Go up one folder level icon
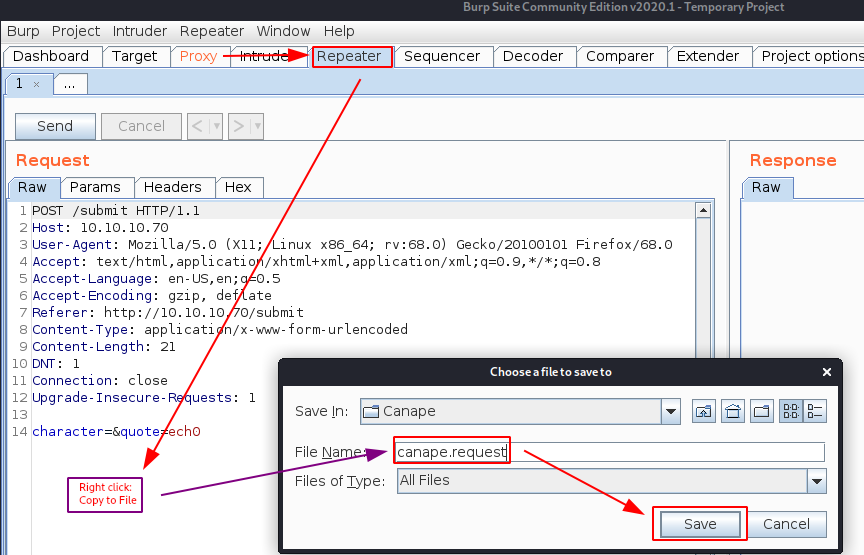The width and height of the screenshot is (864, 555). coord(704,411)
